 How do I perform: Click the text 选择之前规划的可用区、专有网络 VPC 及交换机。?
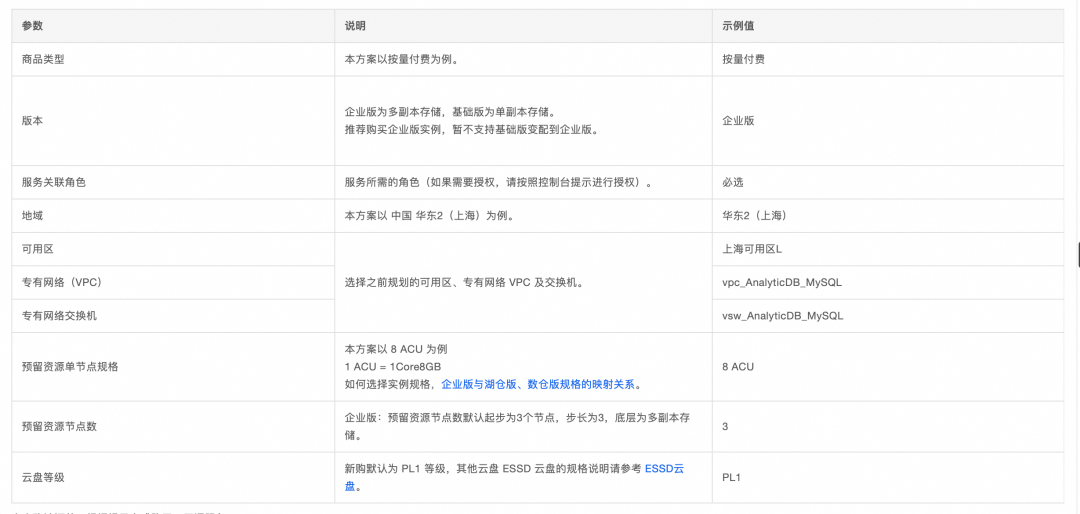click(x=463, y=282)
